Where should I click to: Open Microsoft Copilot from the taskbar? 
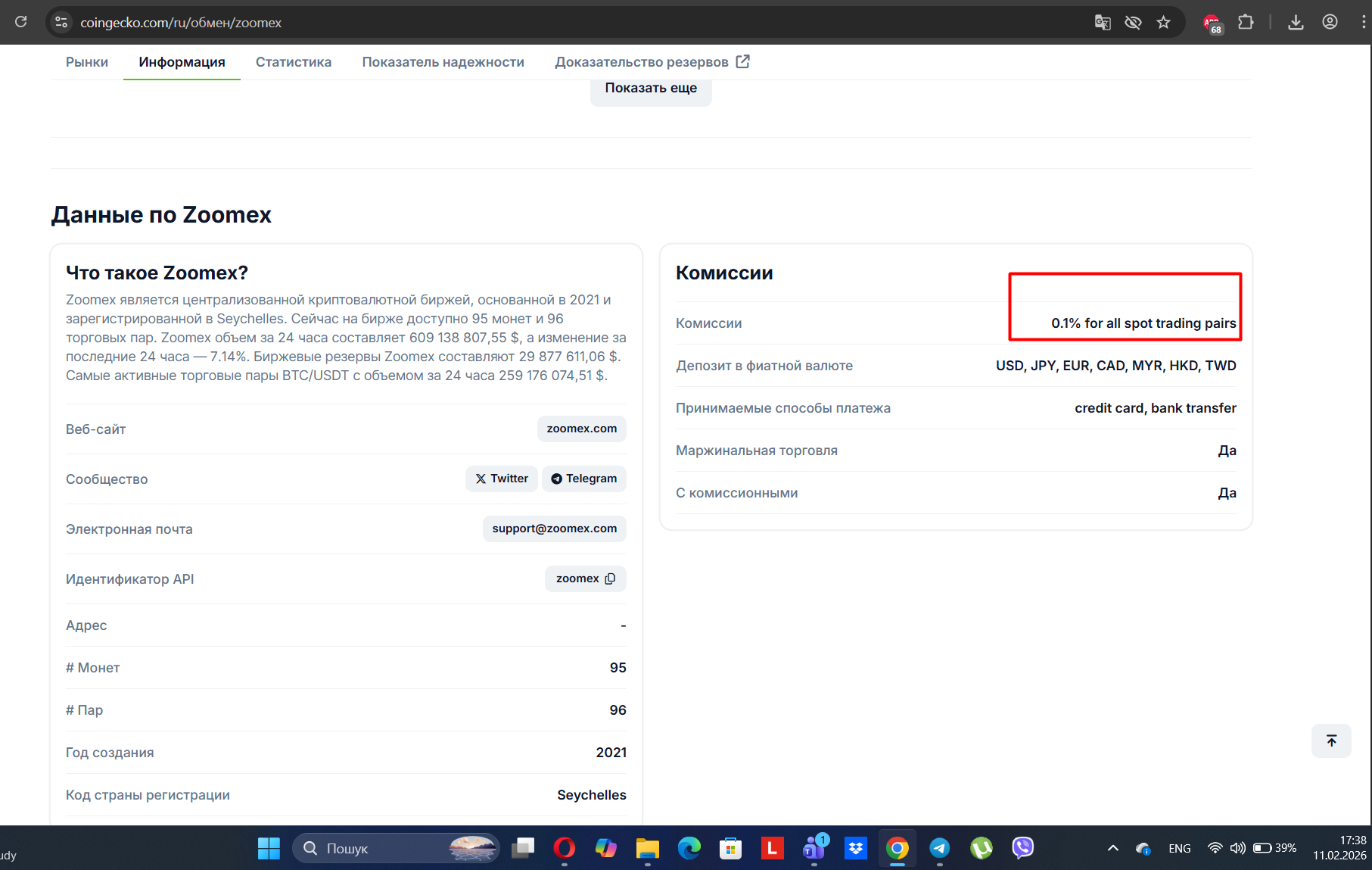pyautogui.click(x=606, y=848)
